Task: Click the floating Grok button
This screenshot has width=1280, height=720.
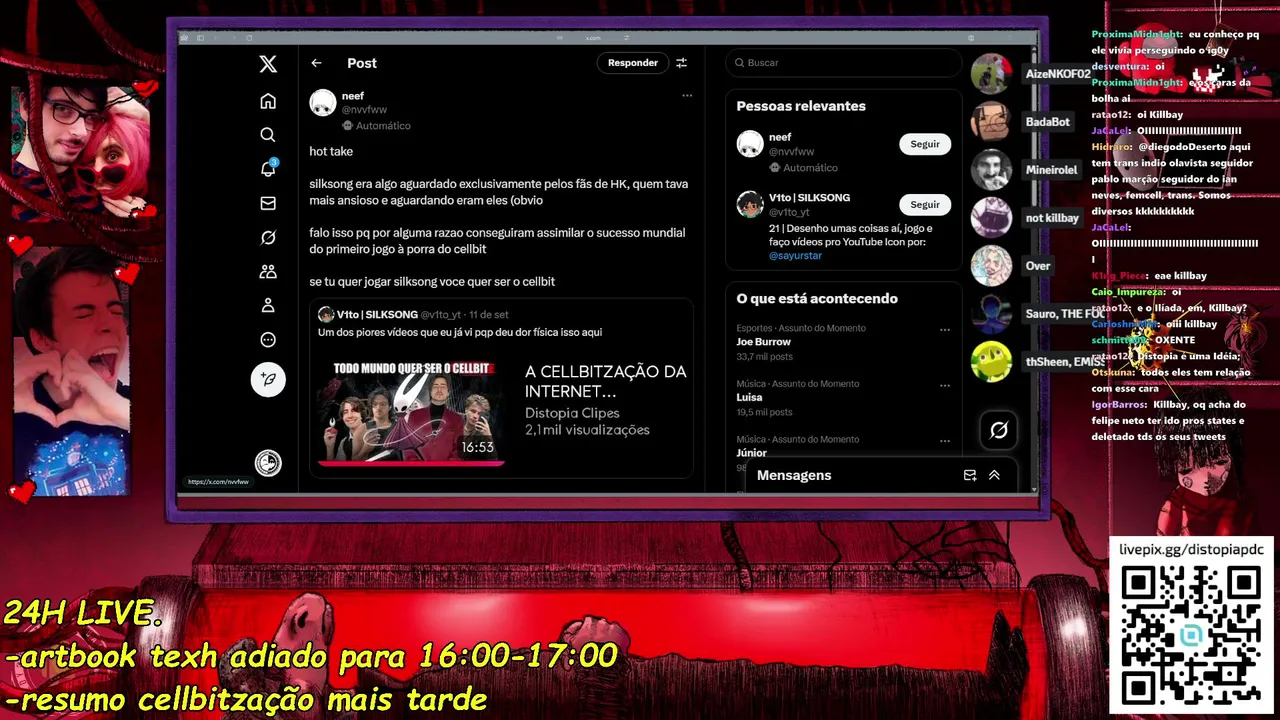Action: [x=998, y=430]
